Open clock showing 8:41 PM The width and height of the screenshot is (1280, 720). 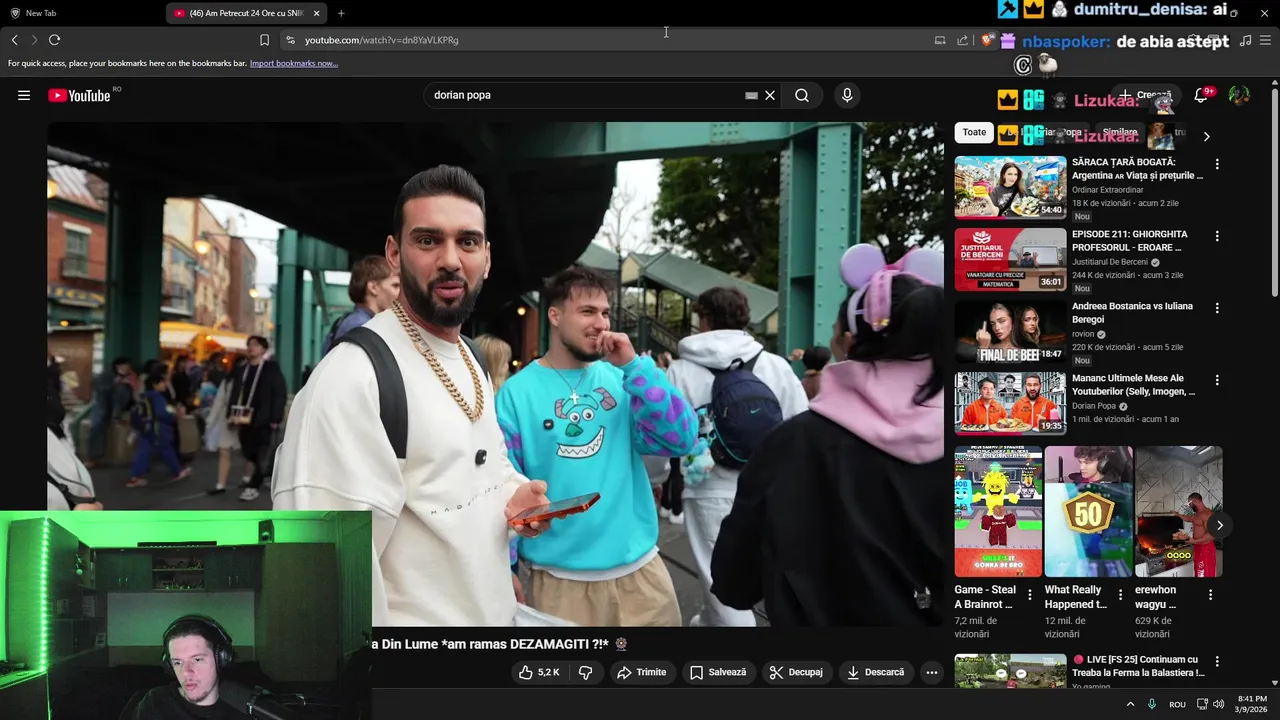coord(1252,704)
